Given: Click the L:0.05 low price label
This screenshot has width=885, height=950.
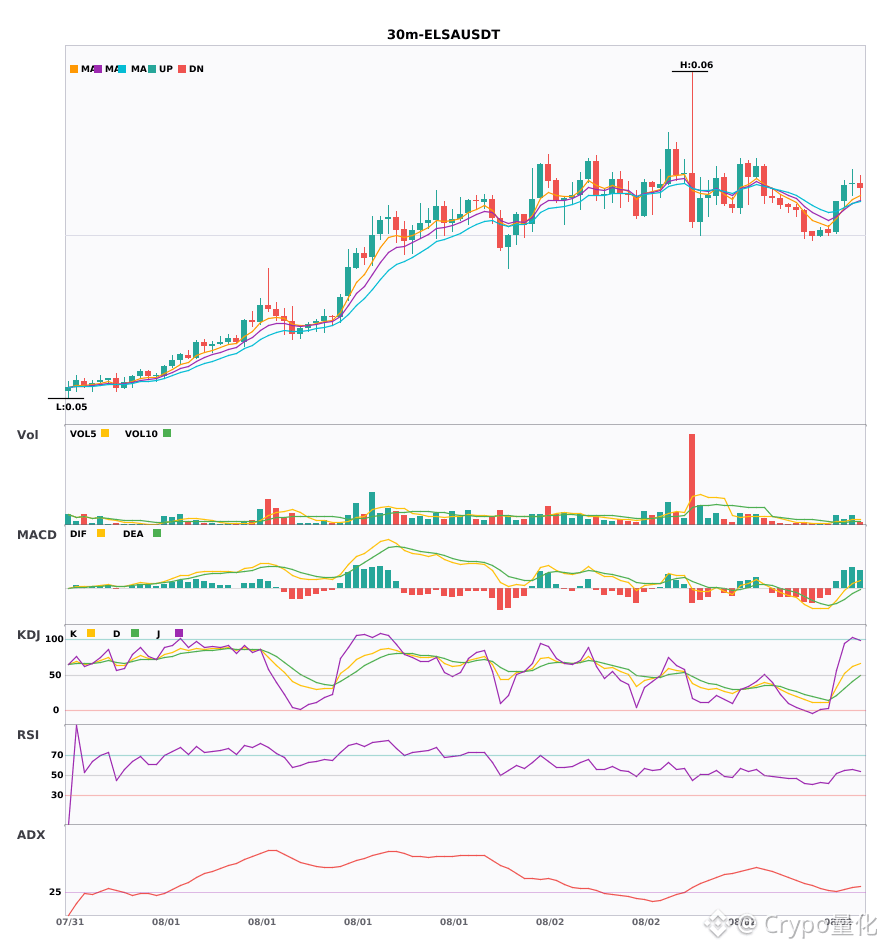Looking at the screenshot, I should (71, 407).
